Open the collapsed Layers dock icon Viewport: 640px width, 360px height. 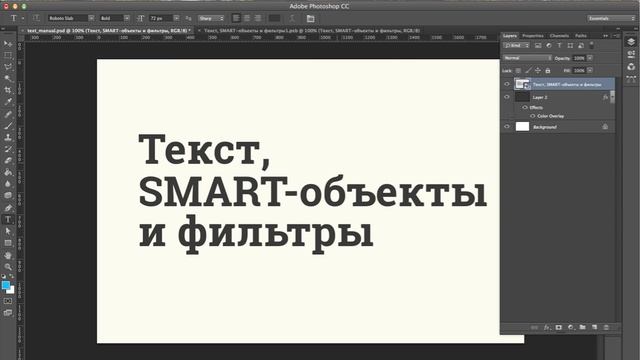tap(631, 42)
